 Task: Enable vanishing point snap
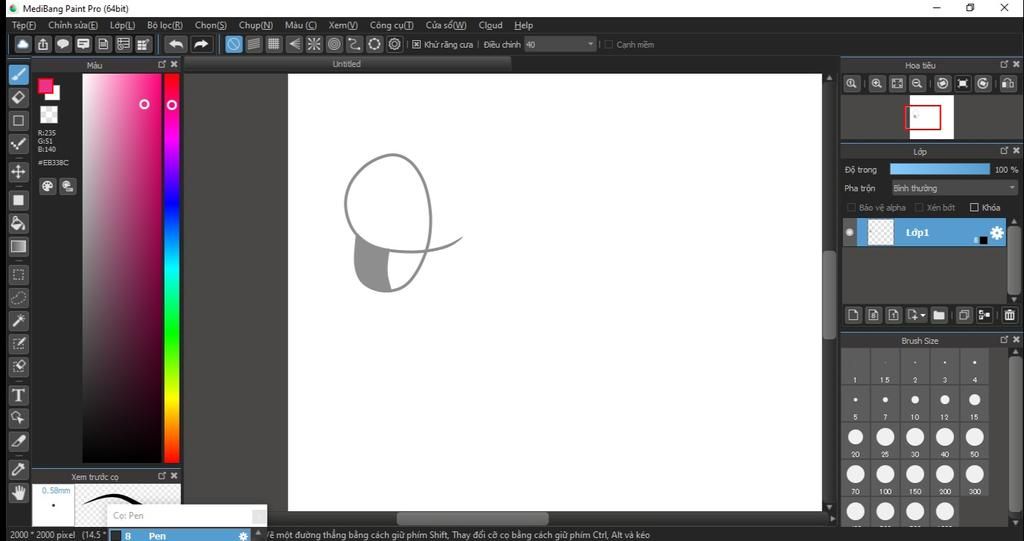click(x=295, y=44)
